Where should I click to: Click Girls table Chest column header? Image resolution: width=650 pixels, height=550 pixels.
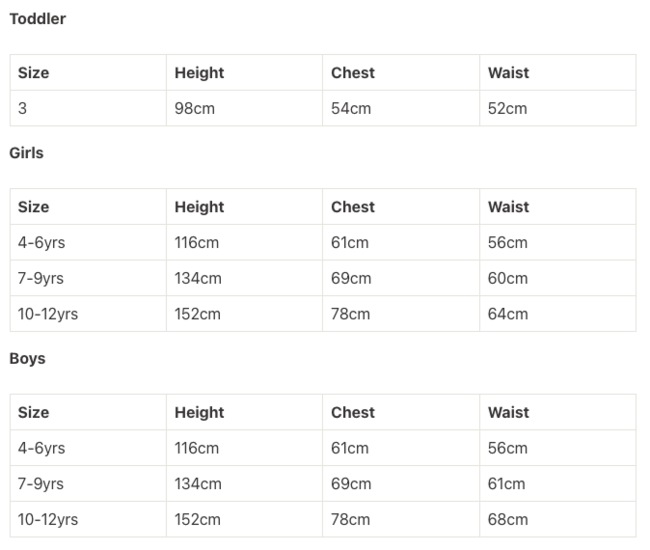353,207
